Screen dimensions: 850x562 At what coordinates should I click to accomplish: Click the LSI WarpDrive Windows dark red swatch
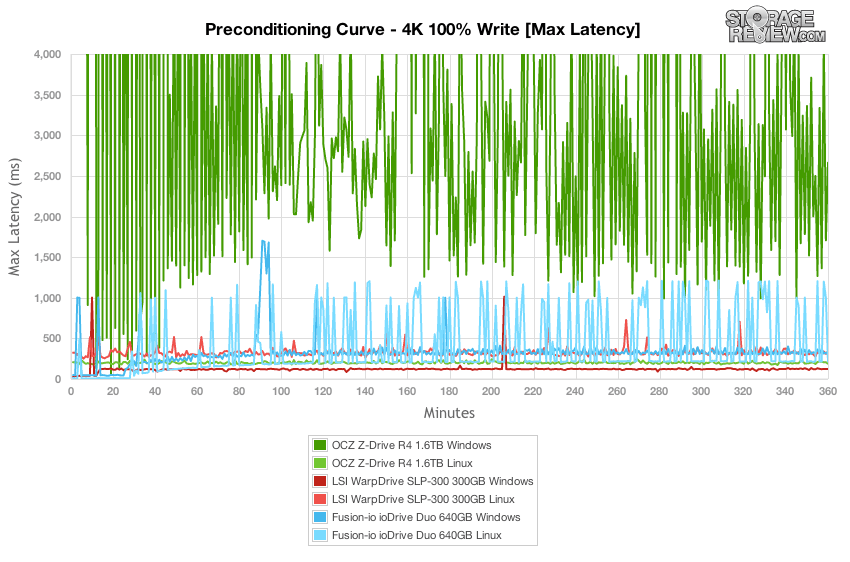pyautogui.click(x=320, y=481)
